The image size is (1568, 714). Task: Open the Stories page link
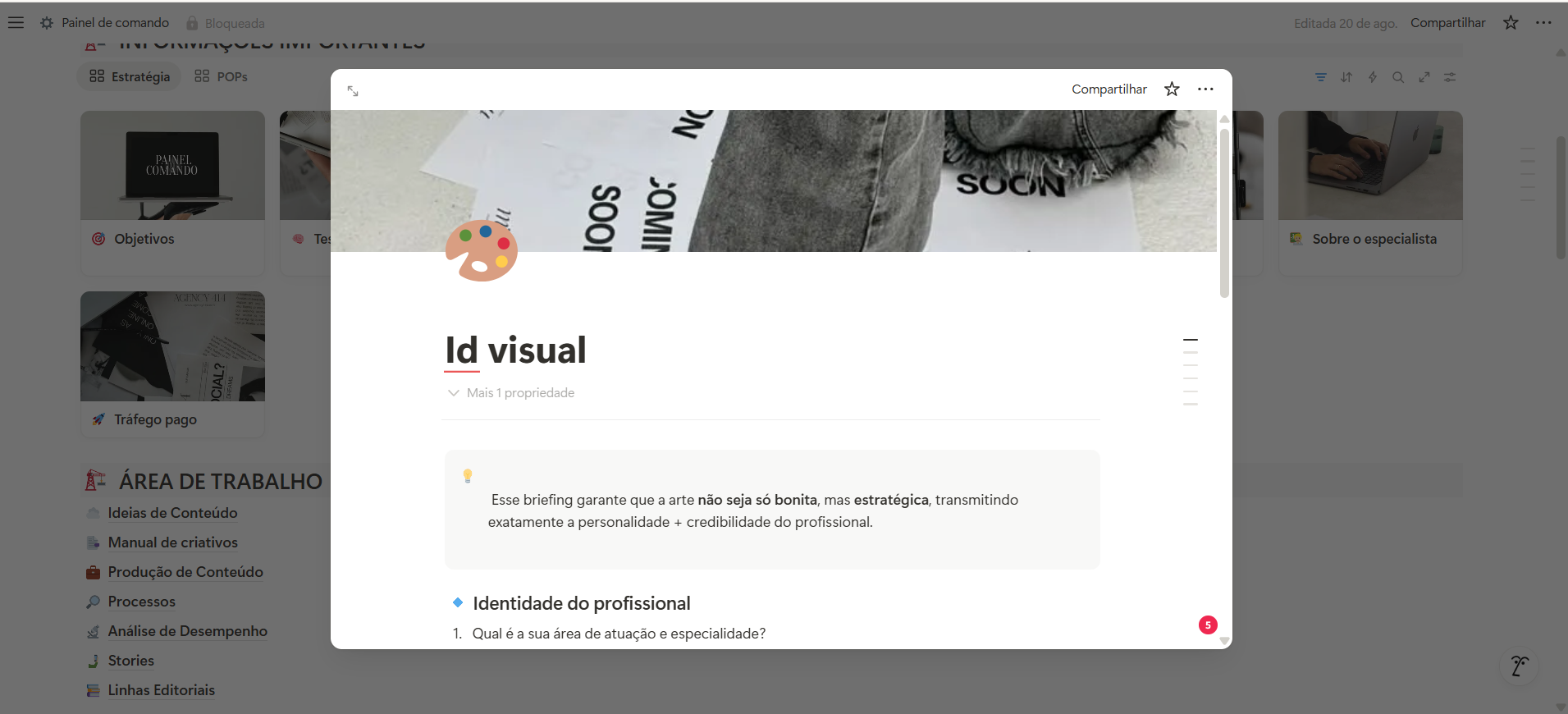tap(130, 661)
